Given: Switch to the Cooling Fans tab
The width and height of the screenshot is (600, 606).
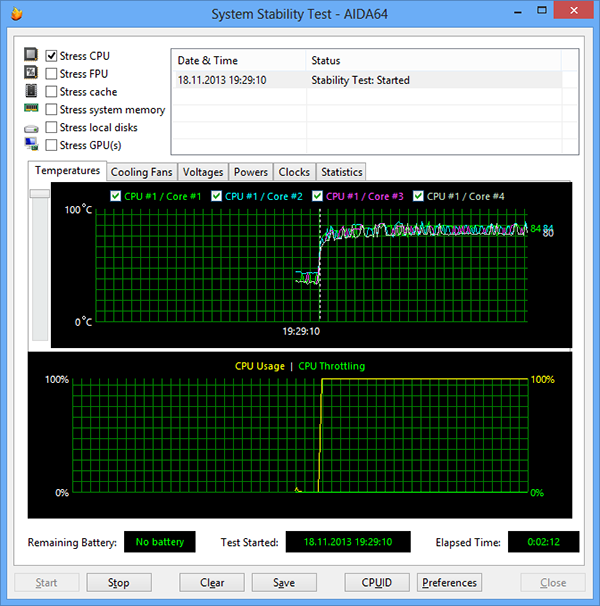Looking at the screenshot, I should [x=141, y=172].
